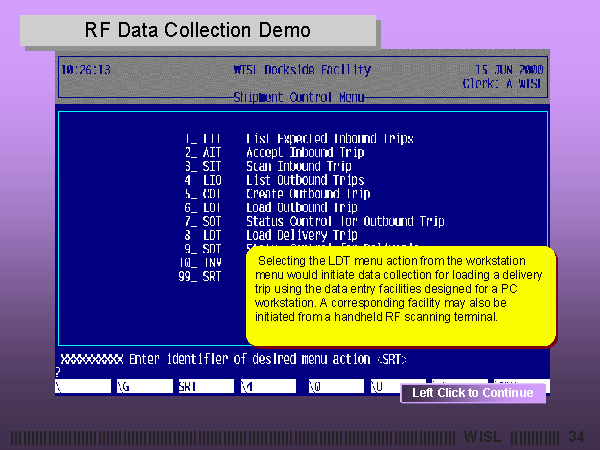Select menu row 1_ List Expected Inbound Trips
This screenshot has width=600, height=450.
click(x=299, y=139)
